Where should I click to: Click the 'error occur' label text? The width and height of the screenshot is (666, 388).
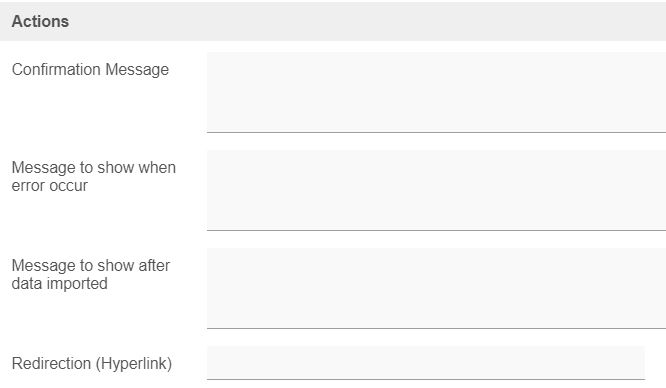(49, 186)
